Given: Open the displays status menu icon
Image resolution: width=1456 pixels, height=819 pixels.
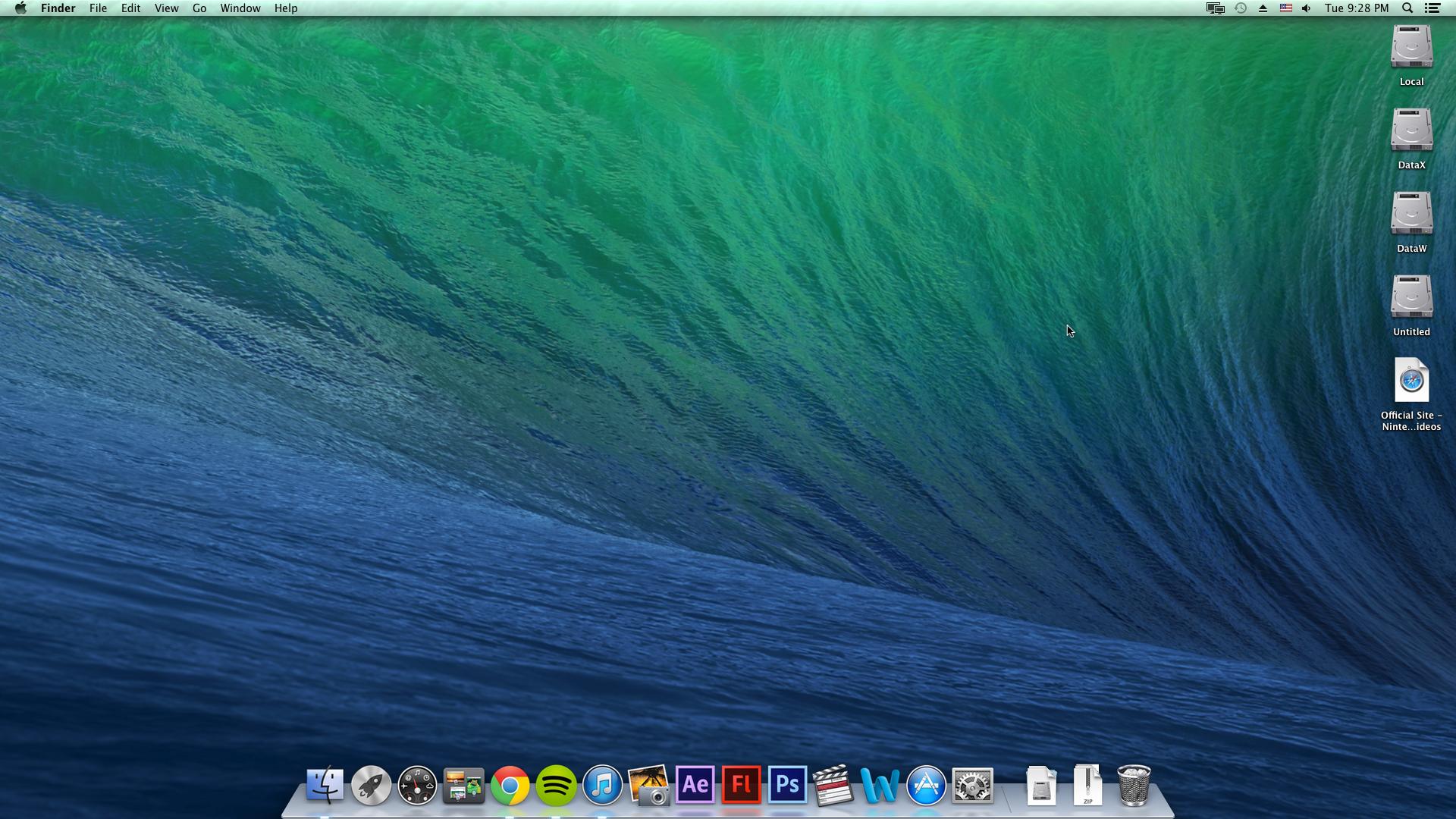Looking at the screenshot, I should tap(1215, 8).
